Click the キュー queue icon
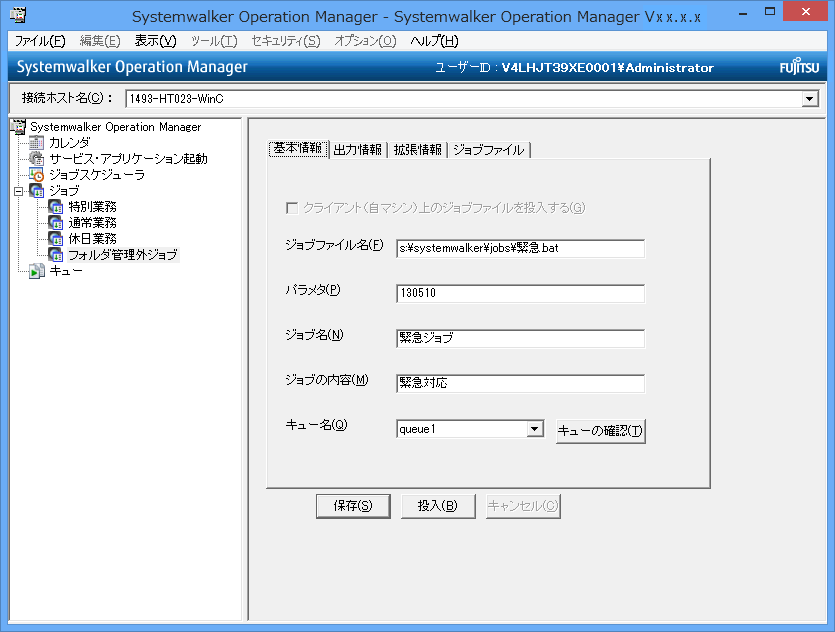Screen dimensions: 835x632 coord(37,271)
